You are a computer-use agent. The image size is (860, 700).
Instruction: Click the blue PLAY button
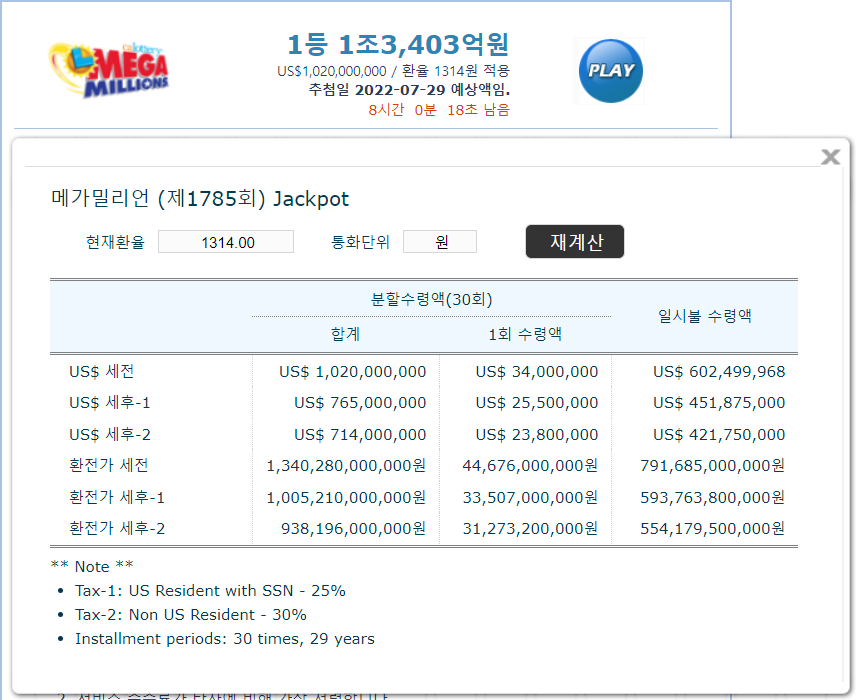pos(610,71)
